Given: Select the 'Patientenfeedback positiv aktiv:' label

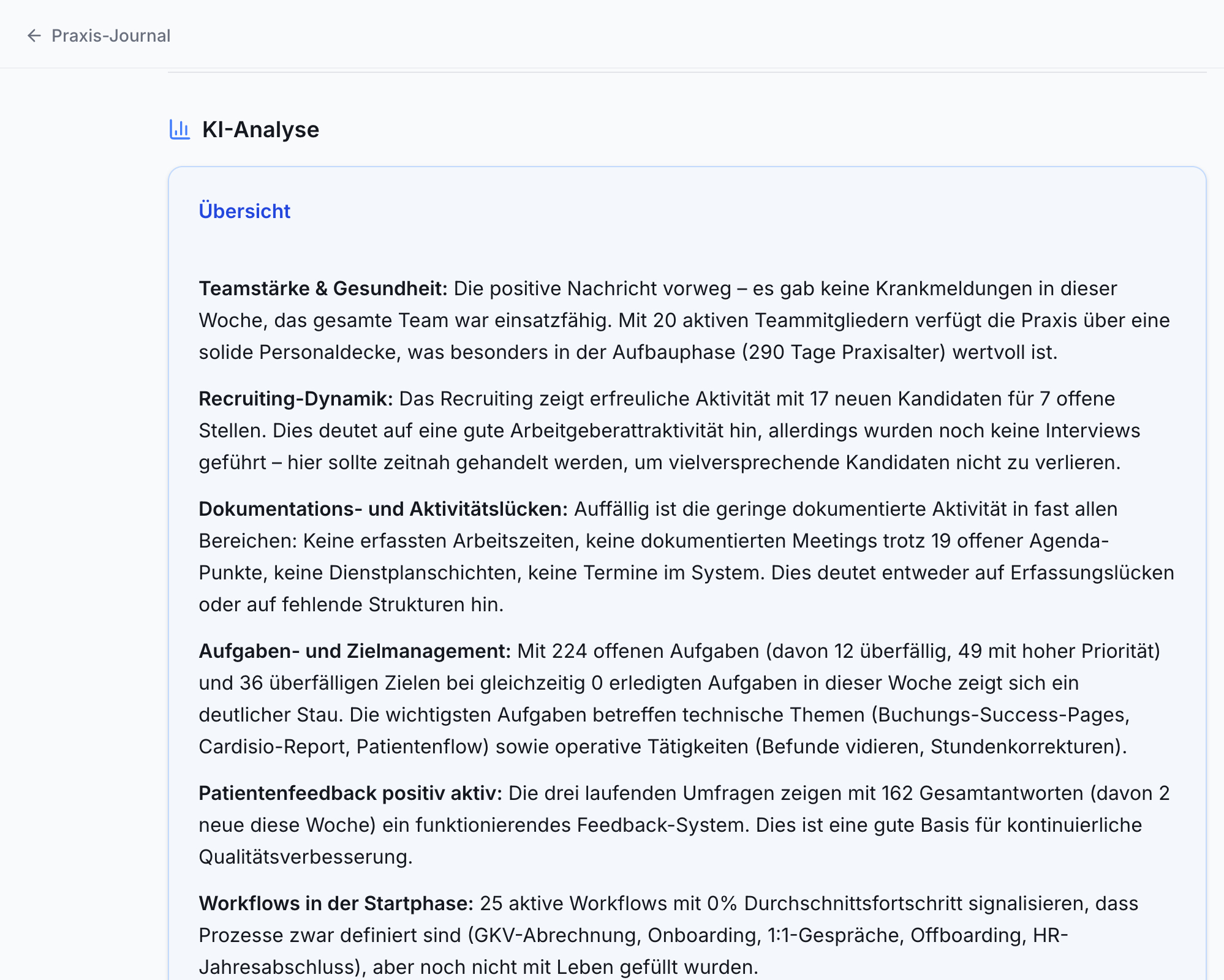Looking at the screenshot, I should point(350,793).
